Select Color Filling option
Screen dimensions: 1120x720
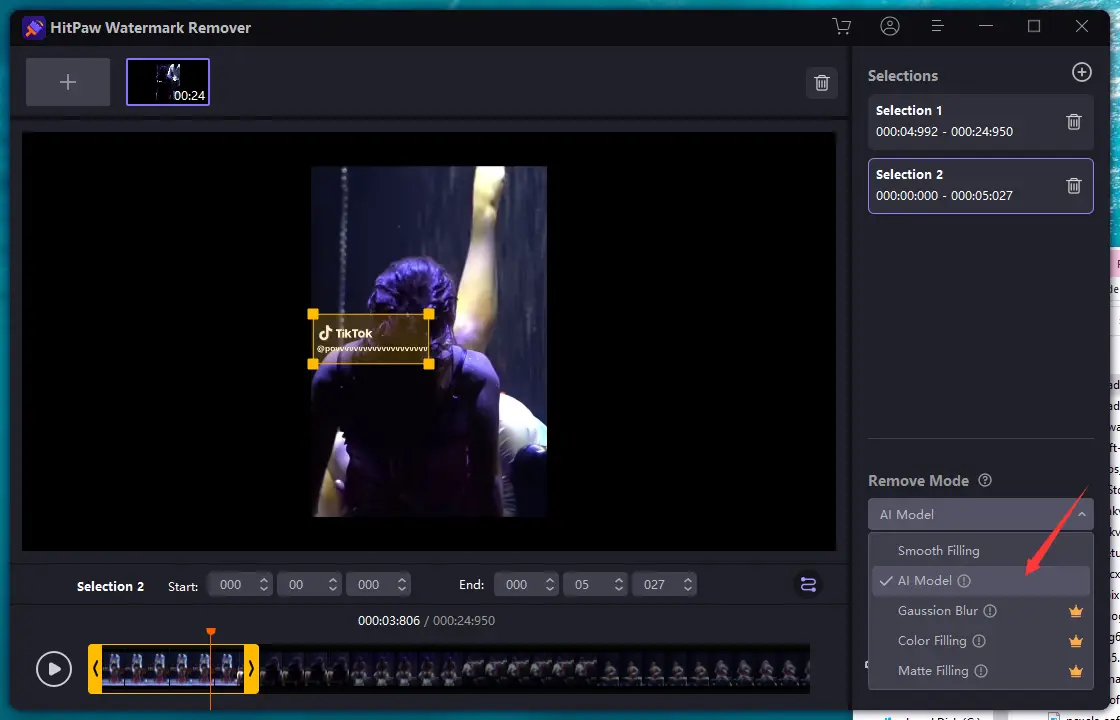click(x=931, y=641)
